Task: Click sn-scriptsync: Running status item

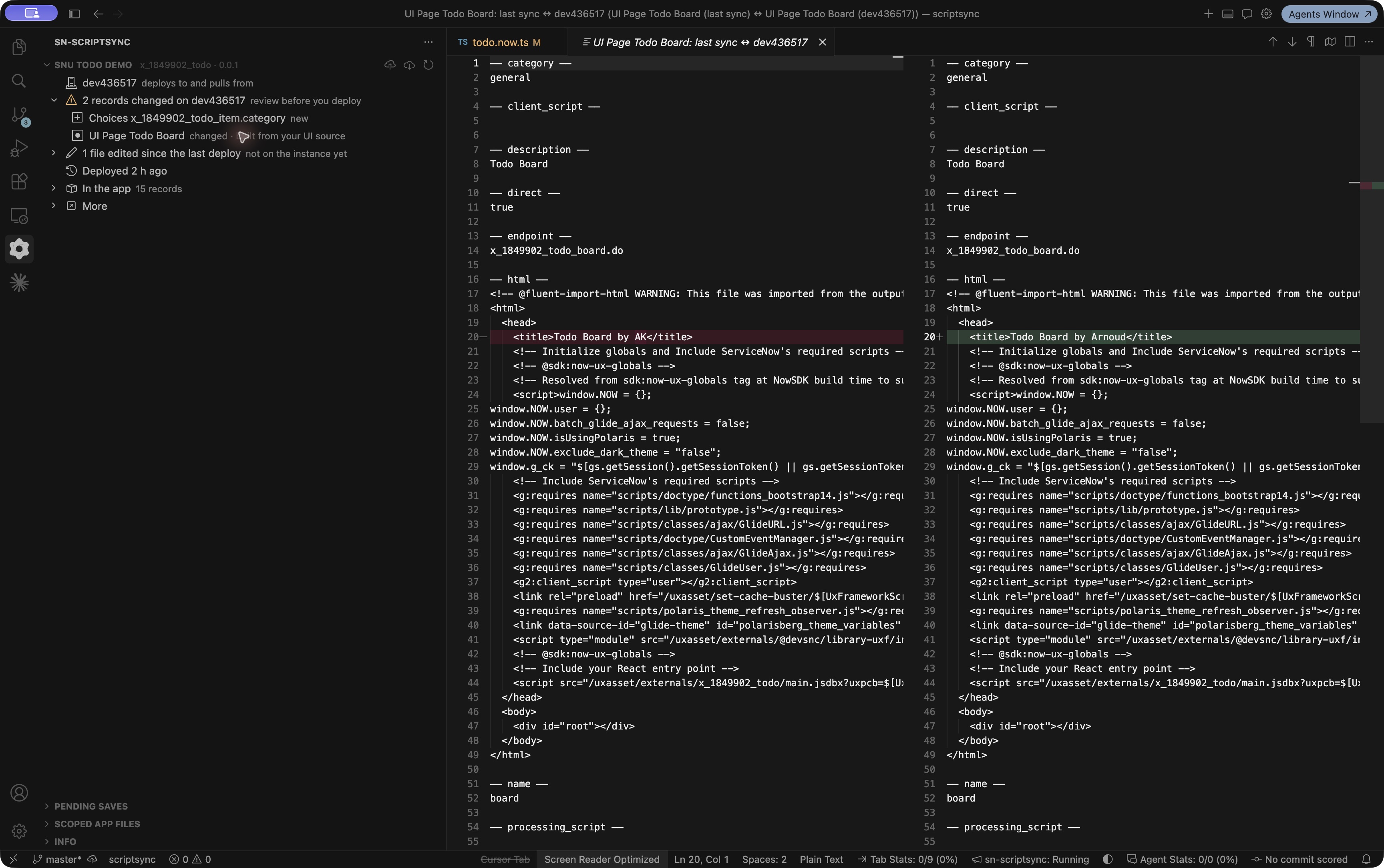Action: pyautogui.click(x=1030, y=859)
